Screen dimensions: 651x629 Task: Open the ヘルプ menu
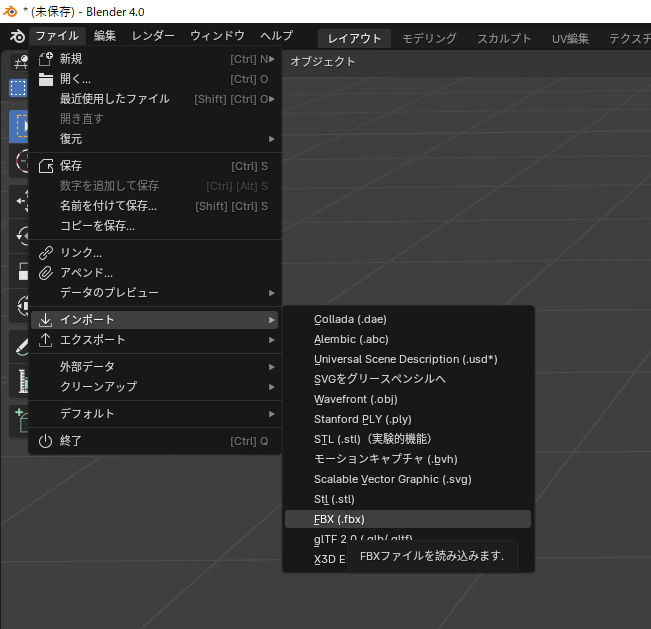click(x=277, y=36)
